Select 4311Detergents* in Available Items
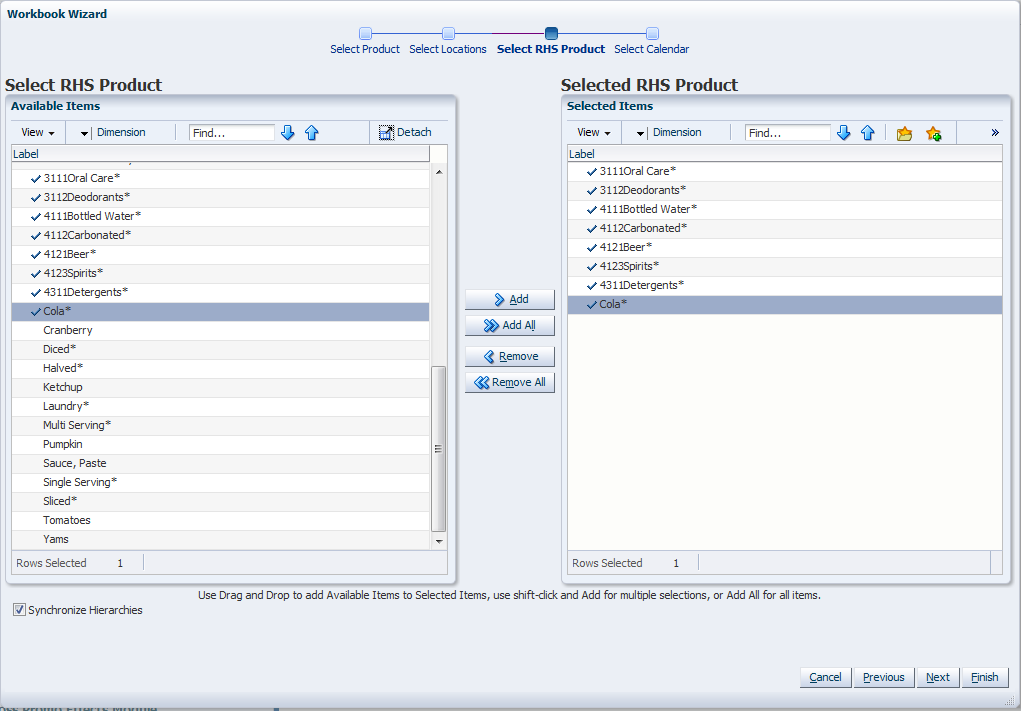The image size is (1021, 711). point(220,292)
